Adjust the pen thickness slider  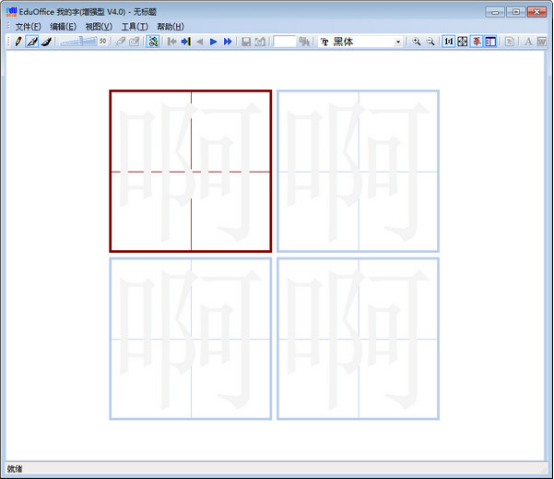78,42
